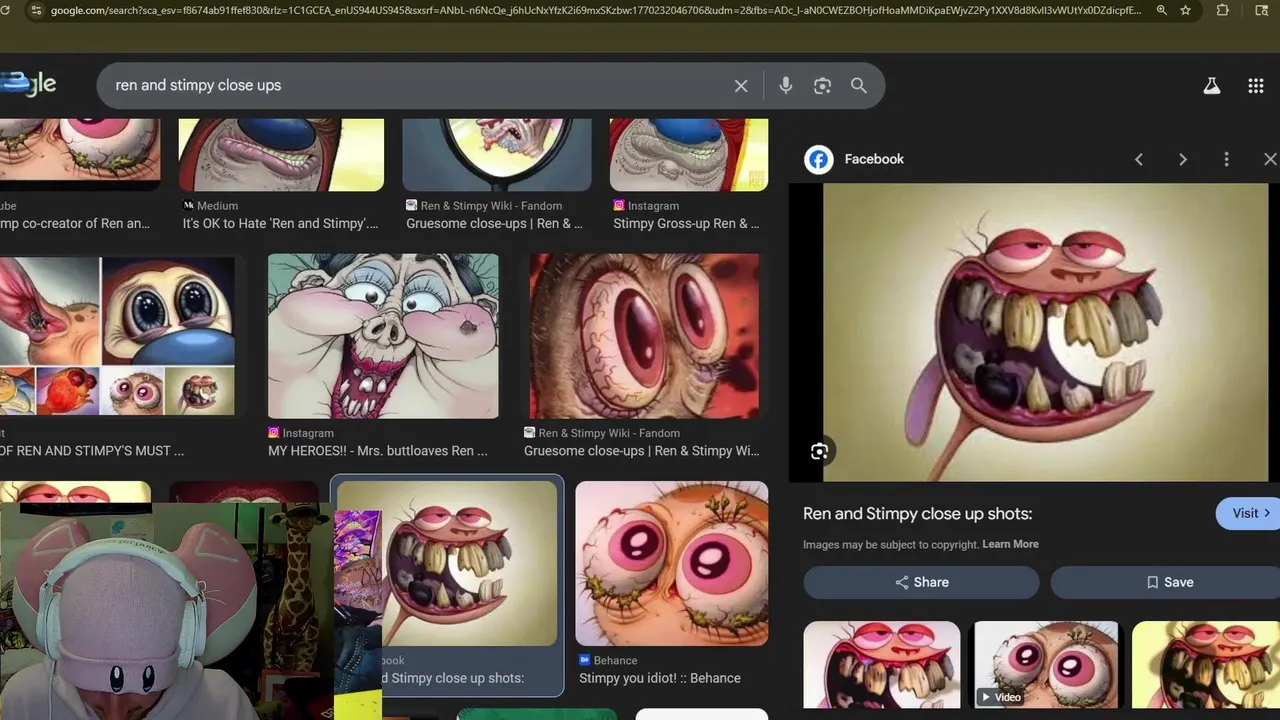Click the Facebook source logo in preview
This screenshot has width=1280, height=720.
pyautogui.click(x=819, y=159)
